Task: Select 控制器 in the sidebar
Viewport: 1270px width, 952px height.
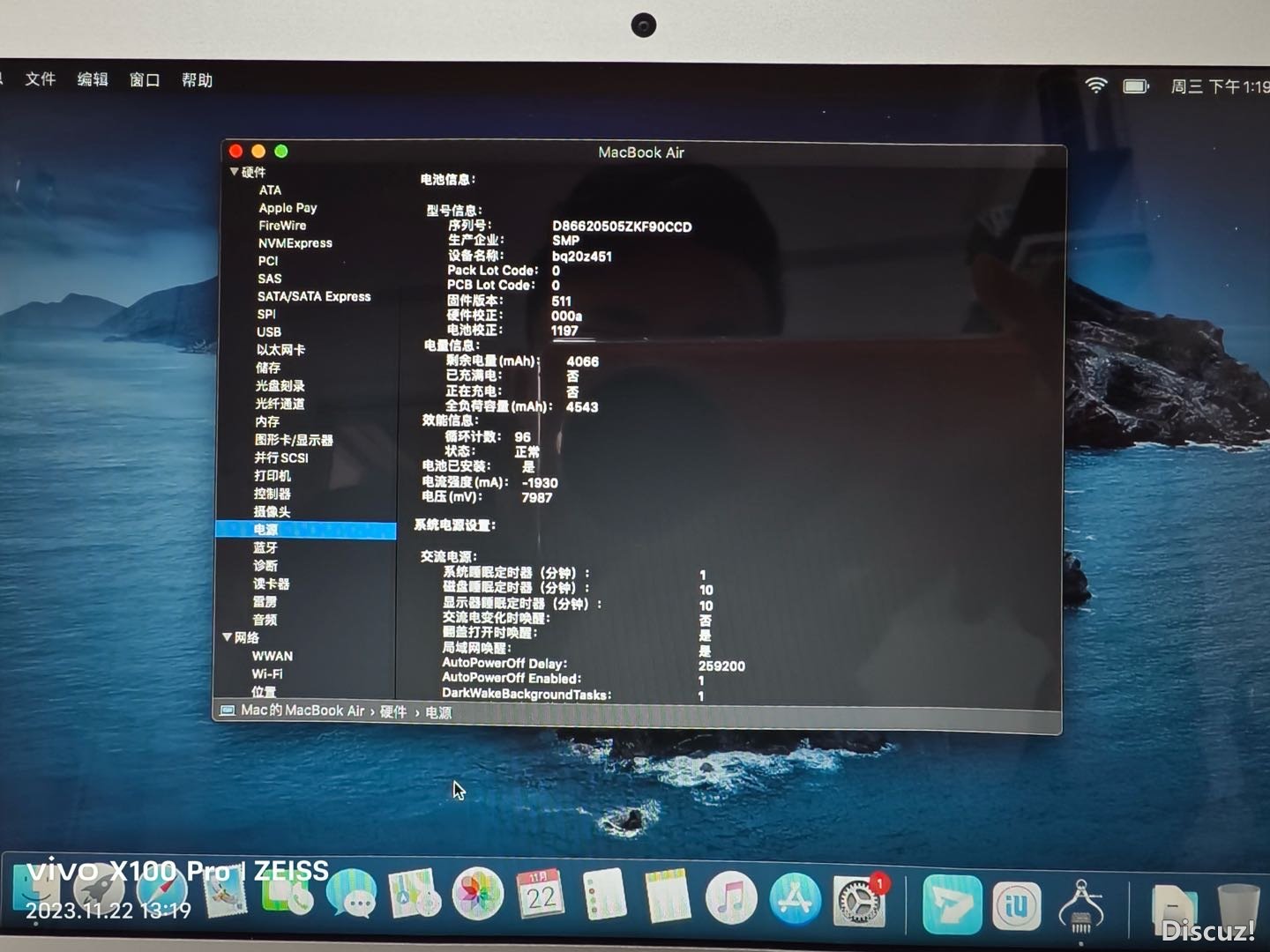Action: 273,494
